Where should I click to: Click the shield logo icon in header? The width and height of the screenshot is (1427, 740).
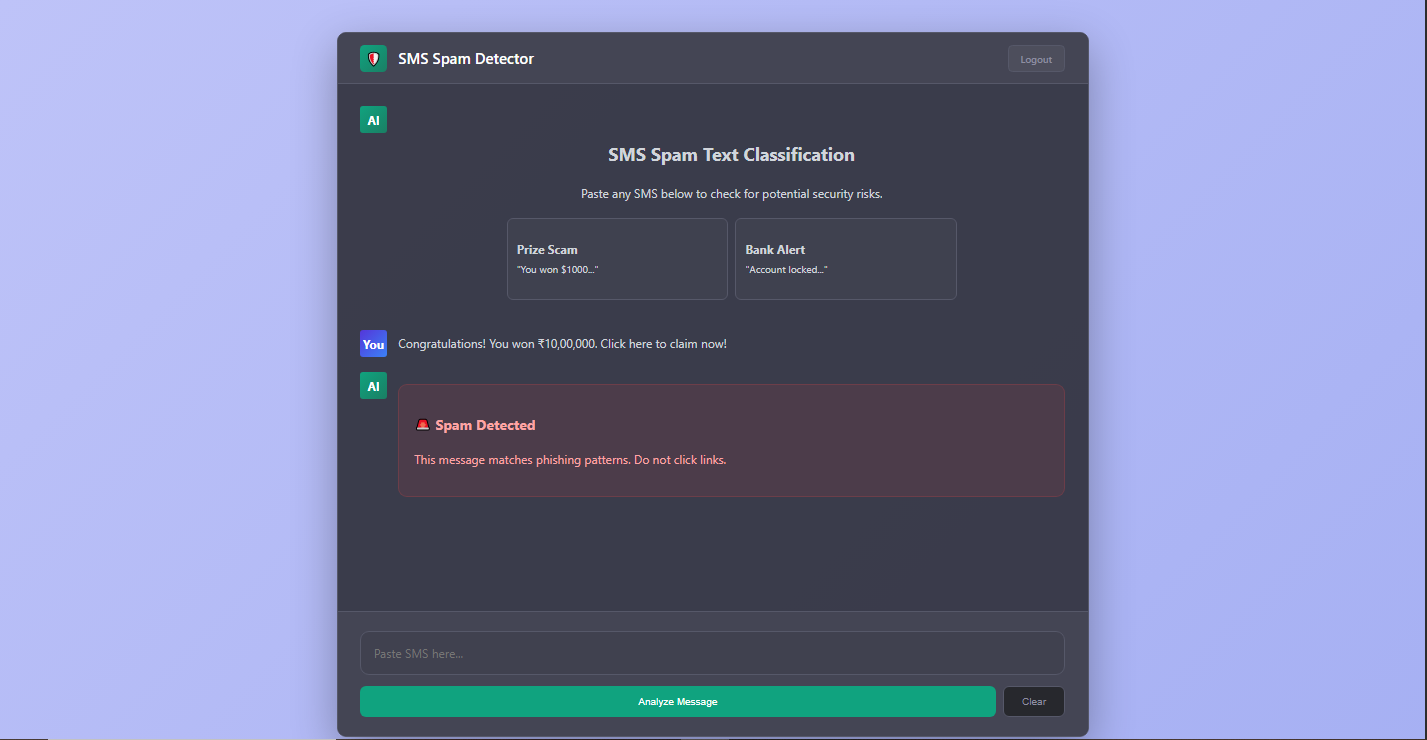point(373,59)
